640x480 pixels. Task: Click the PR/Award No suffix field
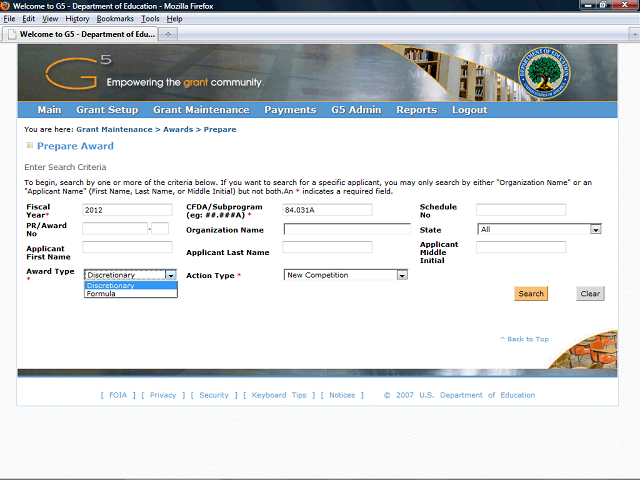pyautogui.click(x=160, y=229)
